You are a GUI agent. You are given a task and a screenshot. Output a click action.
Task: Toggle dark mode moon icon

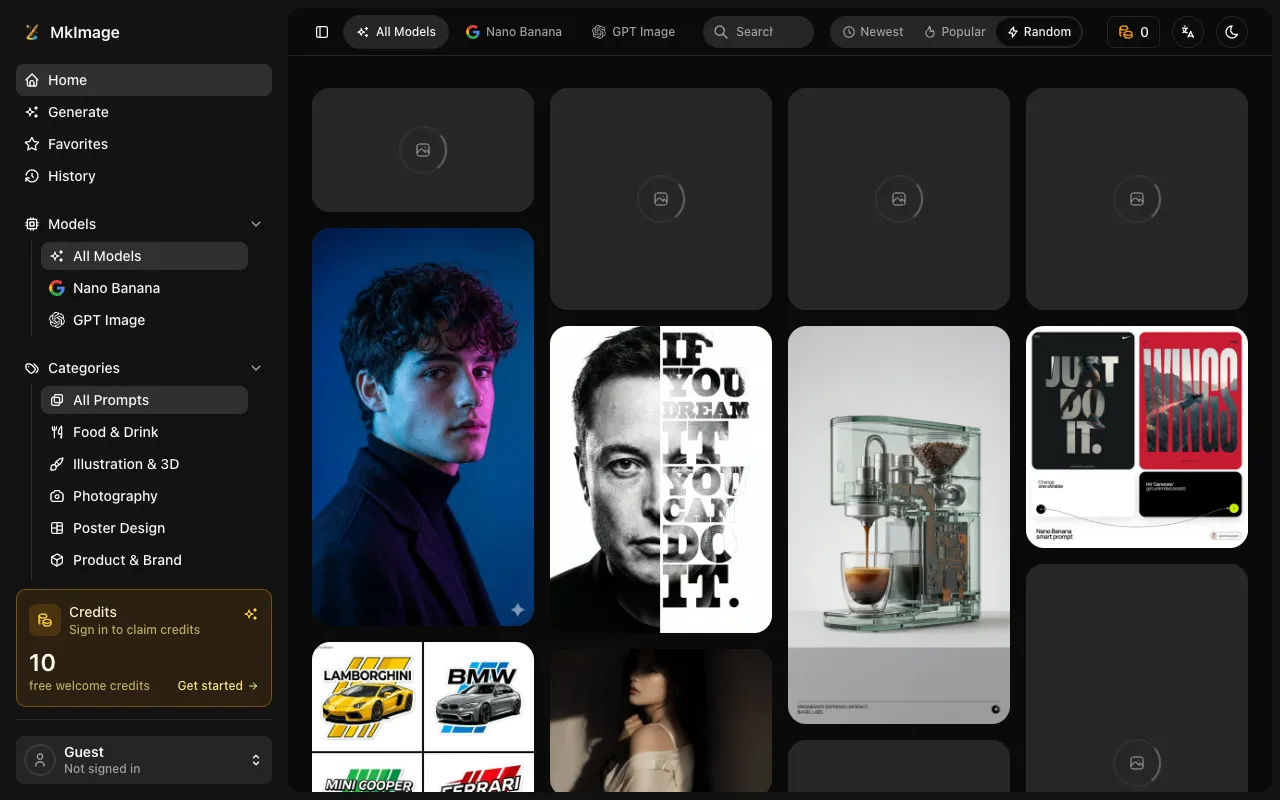click(1232, 32)
